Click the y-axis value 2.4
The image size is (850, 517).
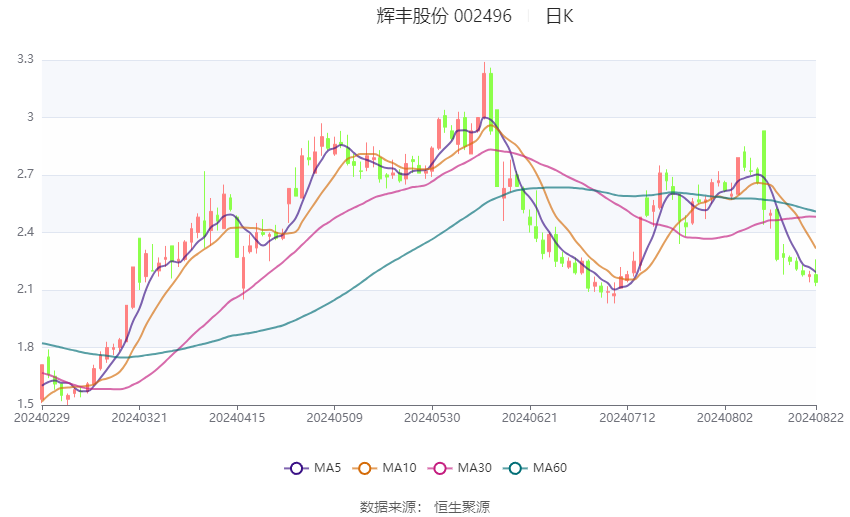point(25,232)
